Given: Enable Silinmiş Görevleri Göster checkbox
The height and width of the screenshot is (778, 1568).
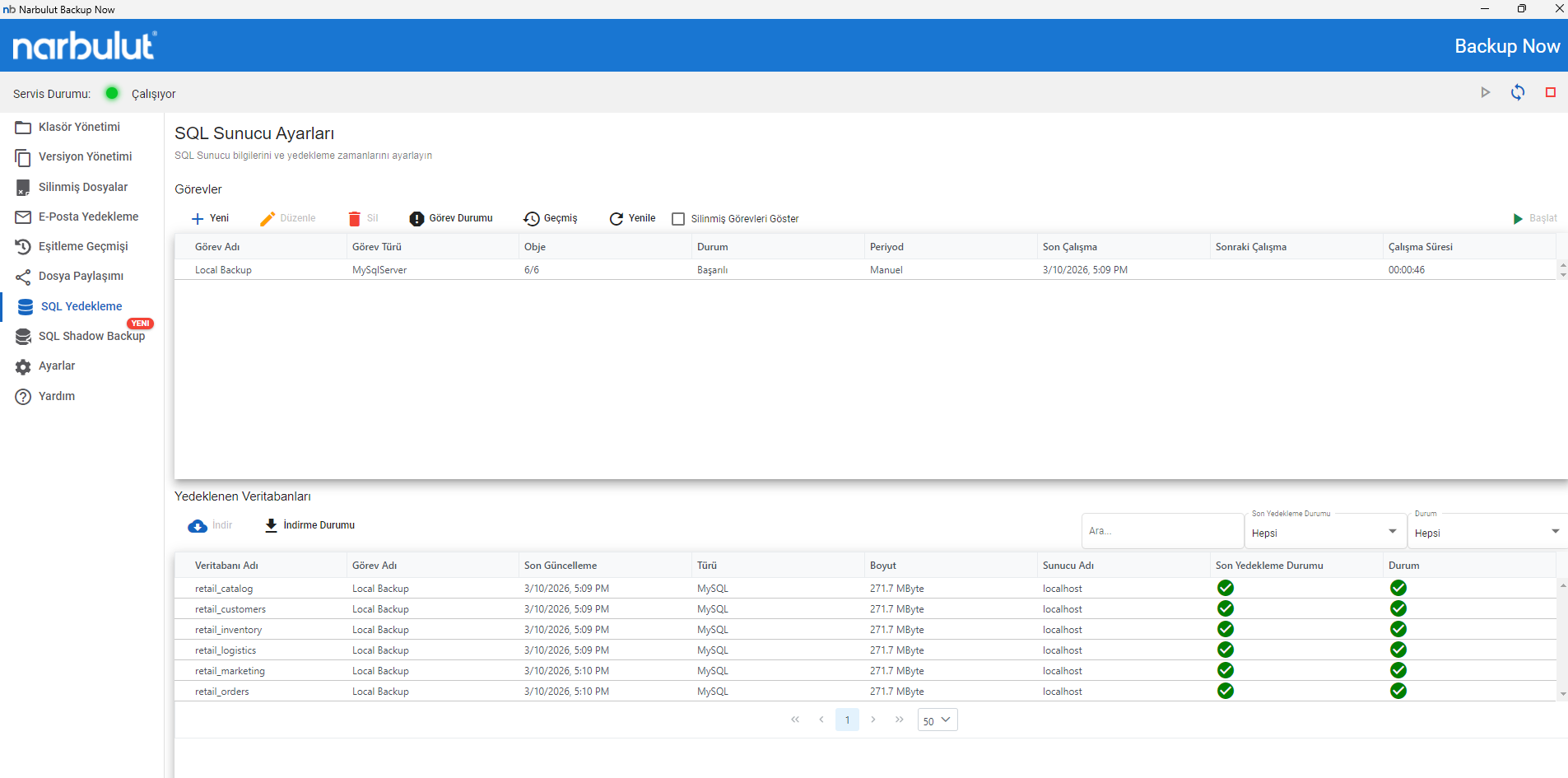Looking at the screenshot, I should [678, 219].
